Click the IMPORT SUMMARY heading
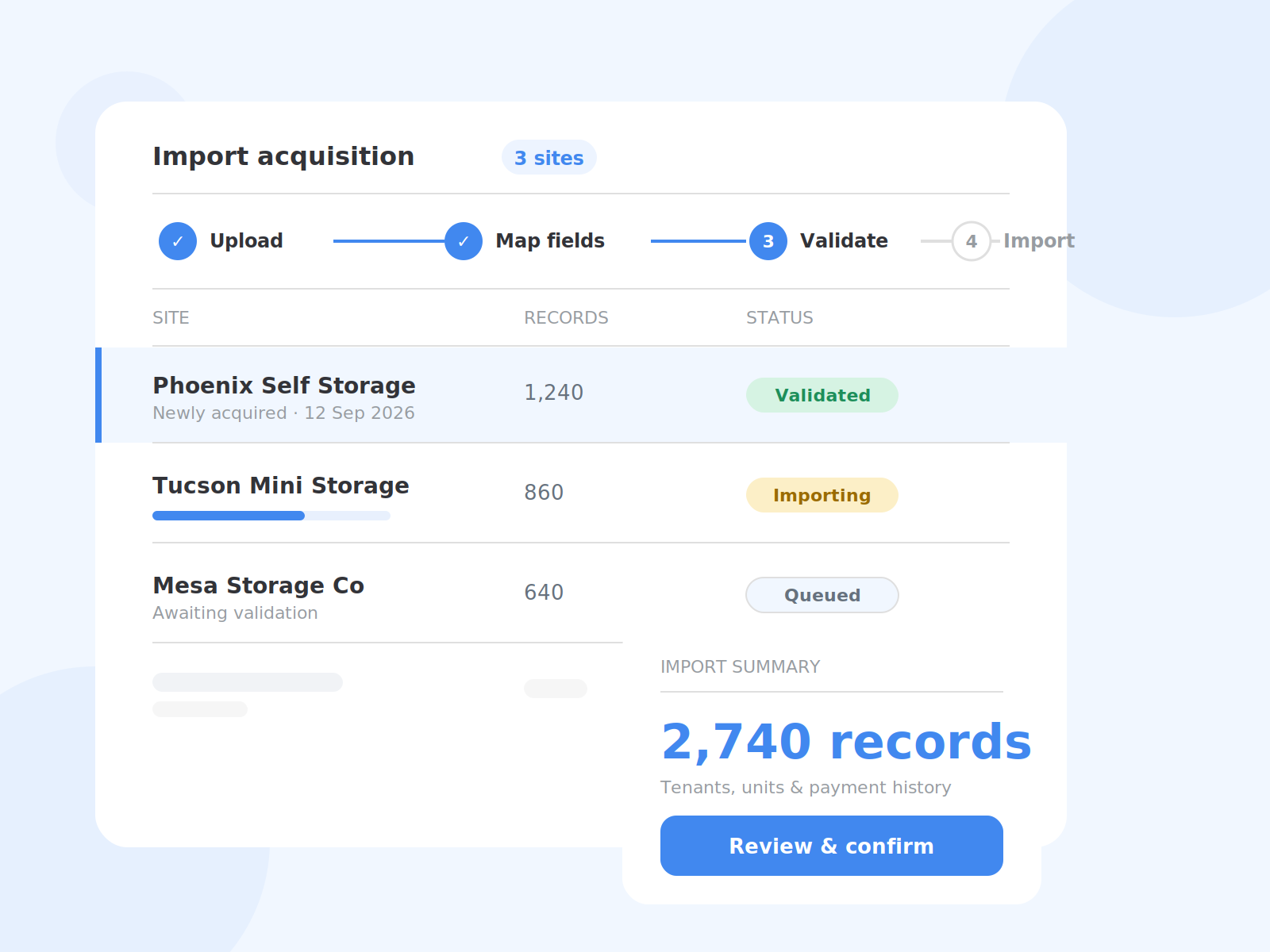The image size is (1270, 952). click(x=741, y=667)
